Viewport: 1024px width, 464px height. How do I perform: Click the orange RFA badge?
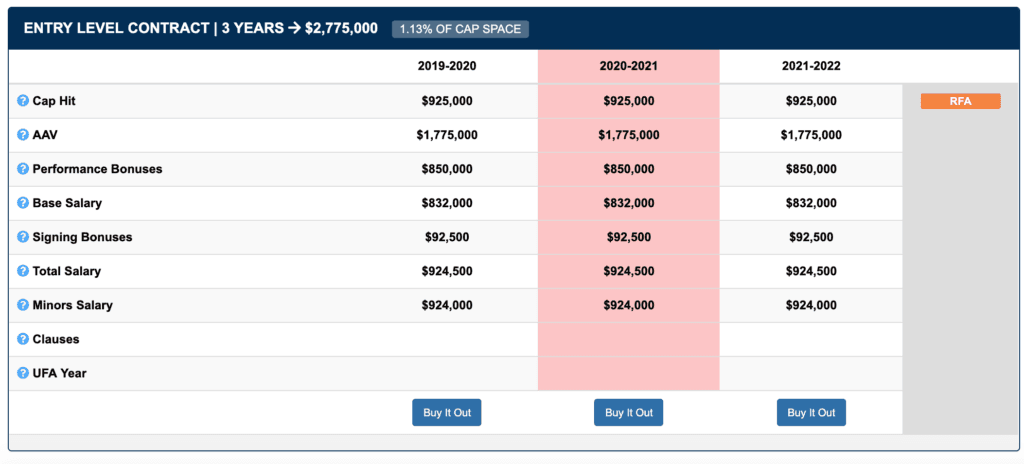[x=960, y=101]
